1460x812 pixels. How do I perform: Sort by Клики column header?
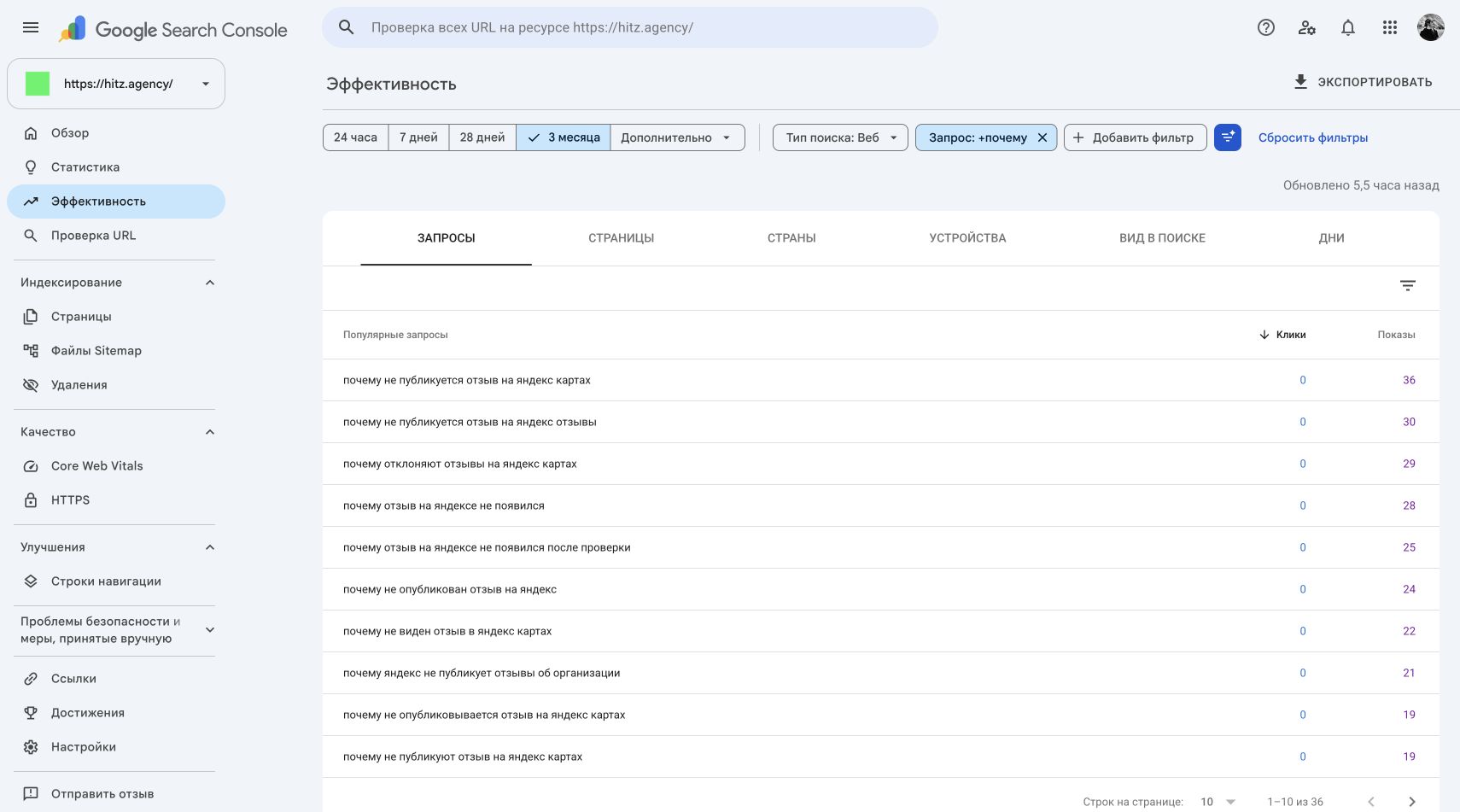[x=1282, y=335]
